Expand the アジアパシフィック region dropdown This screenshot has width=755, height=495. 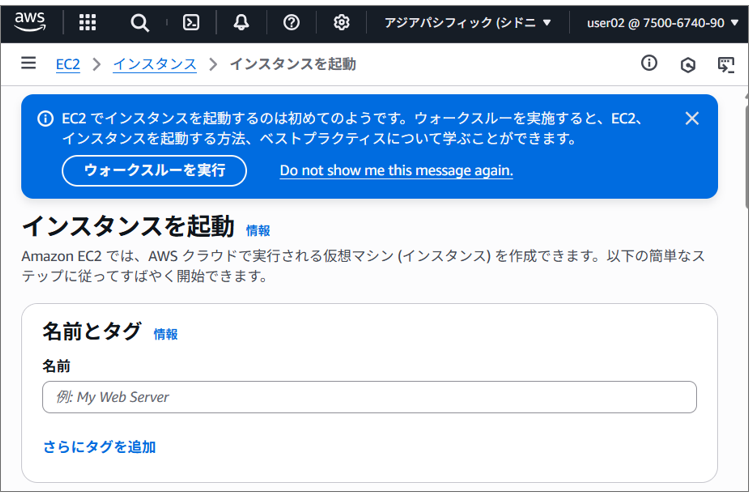tap(467, 23)
